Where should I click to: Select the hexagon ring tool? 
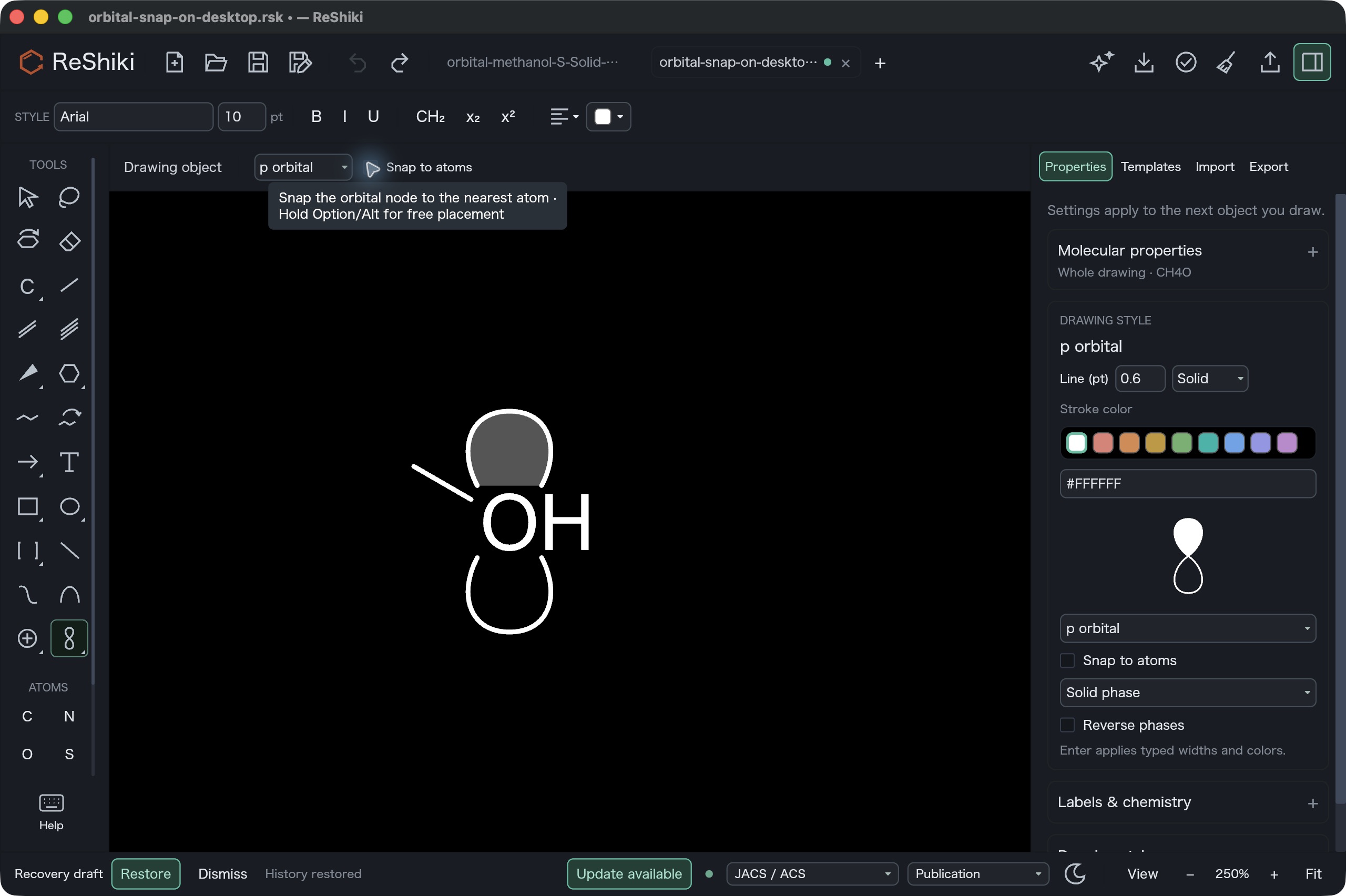point(69,373)
